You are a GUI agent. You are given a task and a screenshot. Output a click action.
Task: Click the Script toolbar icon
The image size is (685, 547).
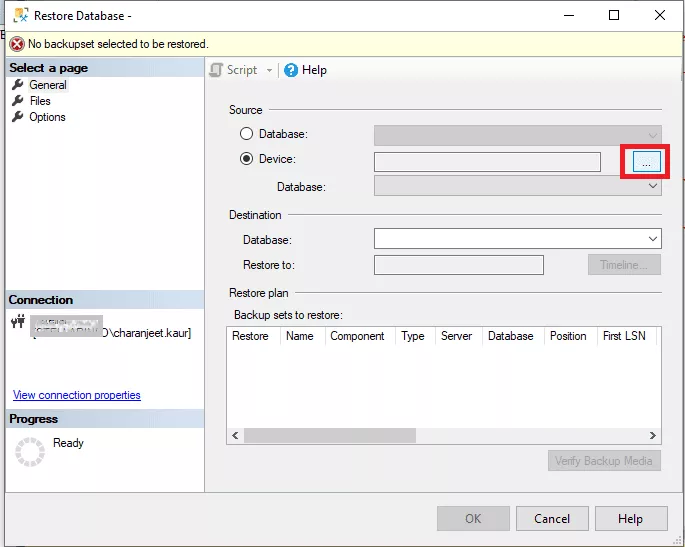(x=215, y=70)
